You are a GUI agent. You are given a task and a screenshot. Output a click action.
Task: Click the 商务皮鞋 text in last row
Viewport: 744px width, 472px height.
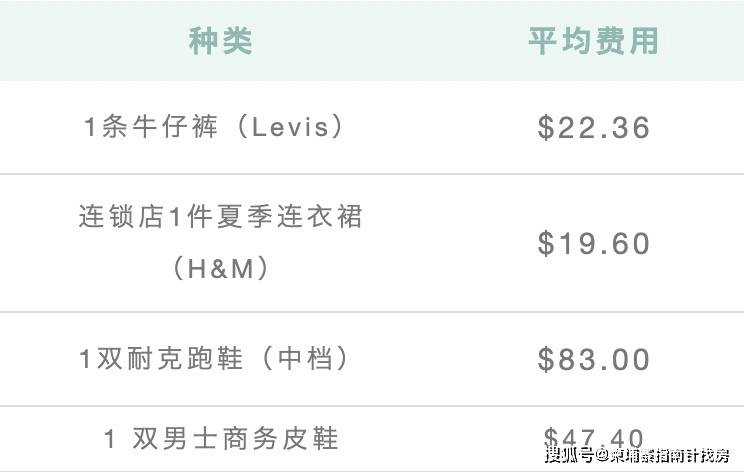tap(280, 439)
